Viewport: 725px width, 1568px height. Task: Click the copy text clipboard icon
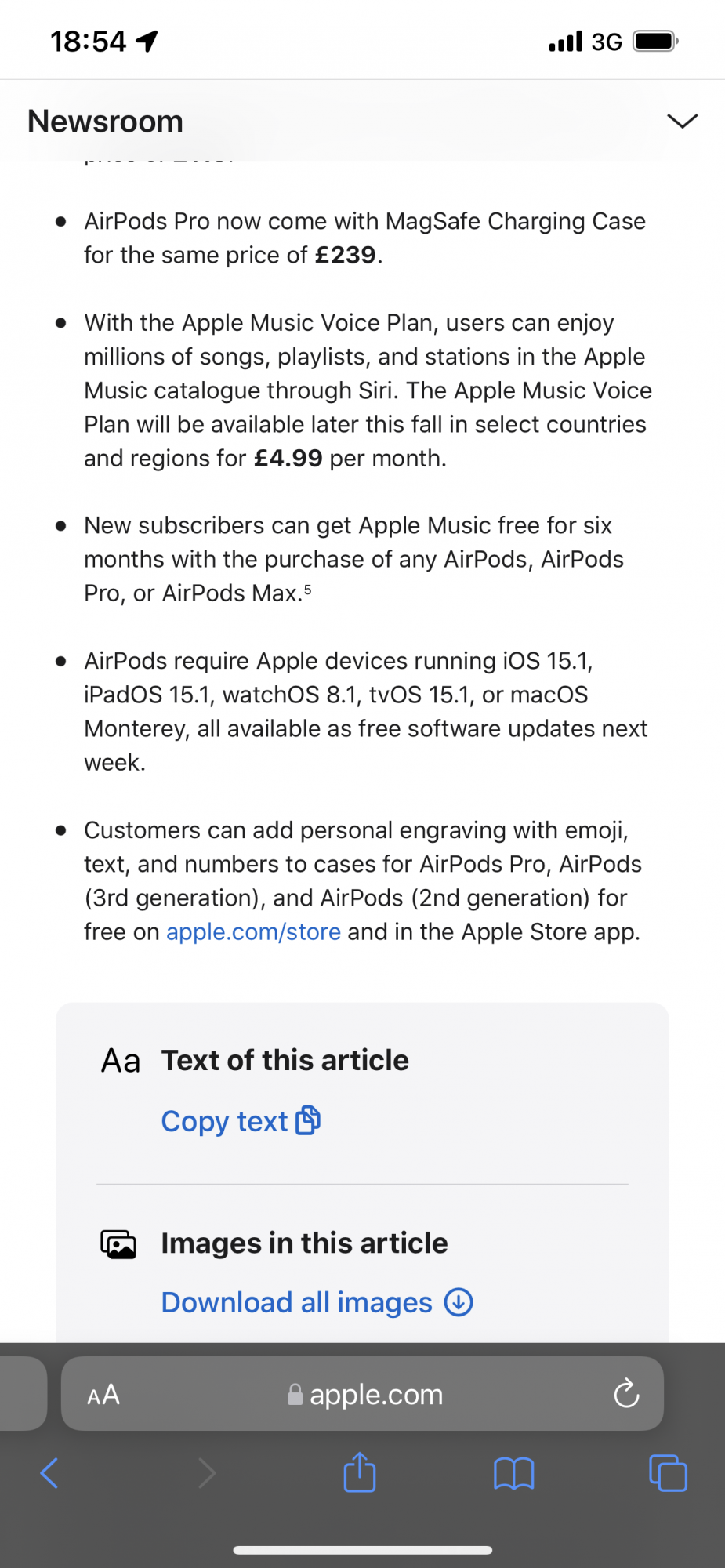(x=308, y=1121)
